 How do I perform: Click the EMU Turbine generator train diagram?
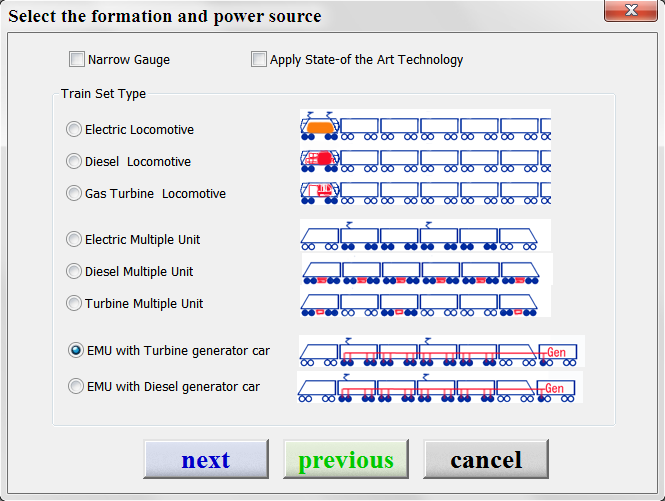coord(442,351)
